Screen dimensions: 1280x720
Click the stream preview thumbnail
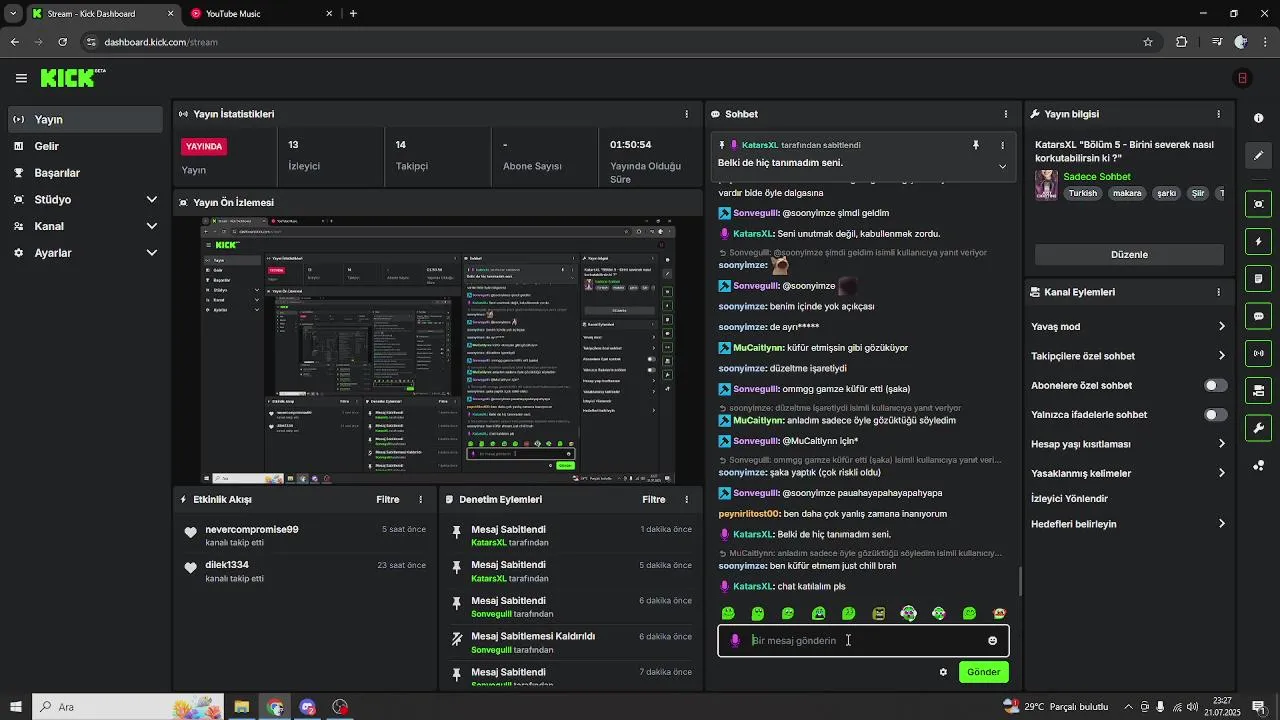(438, 350)
